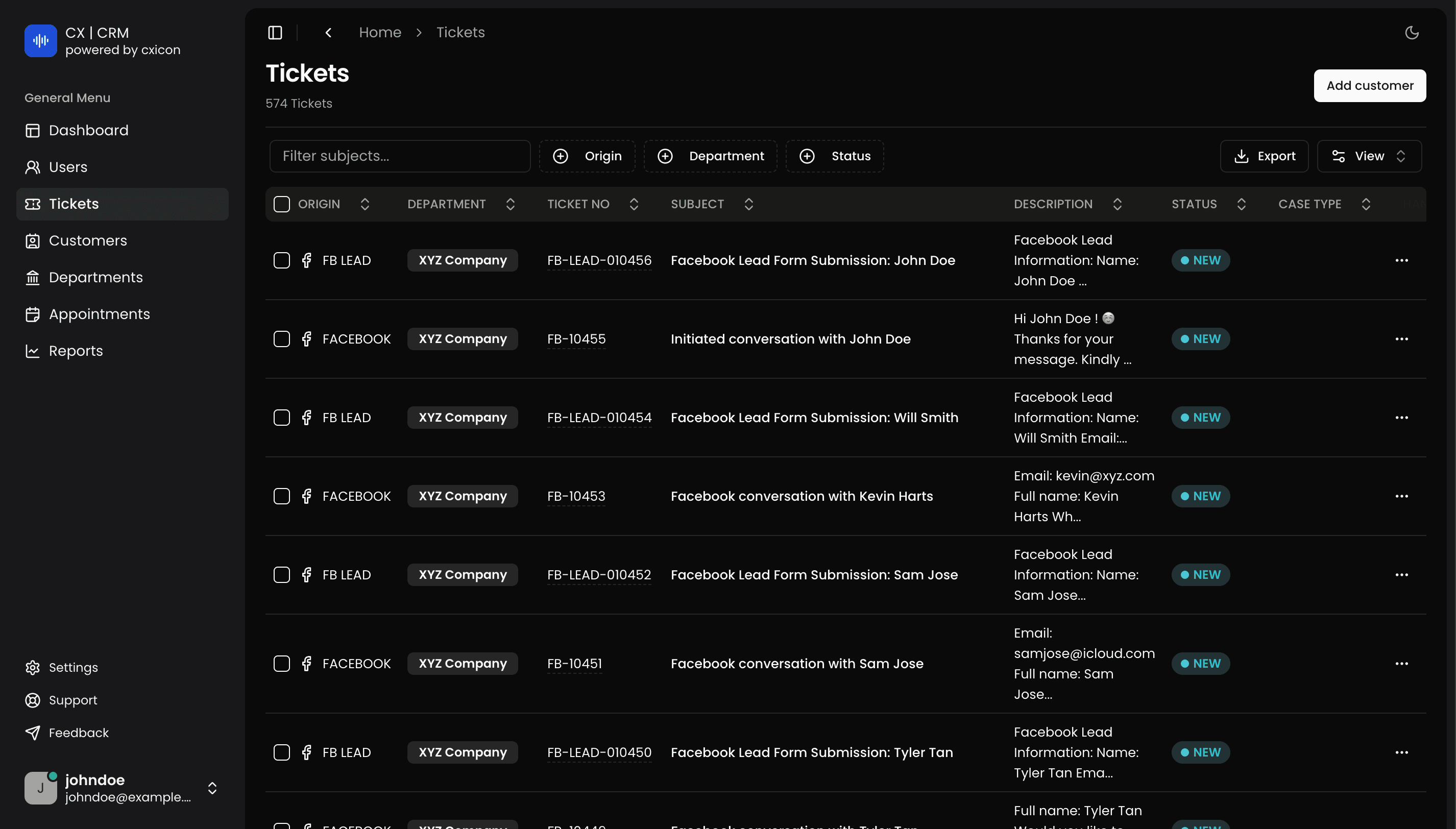
Task: Open the three-dot menu for FB-LEAD-010456
Action: coord(1401,260)
